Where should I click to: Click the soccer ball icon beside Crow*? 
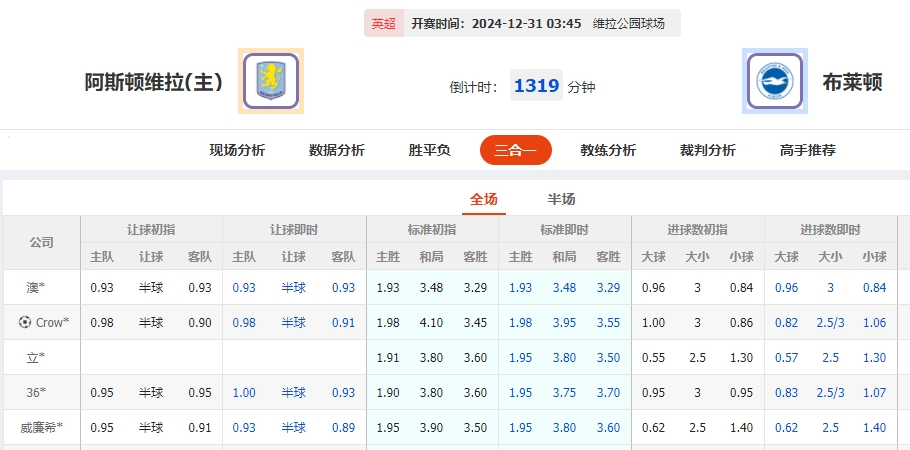point(25,323)
